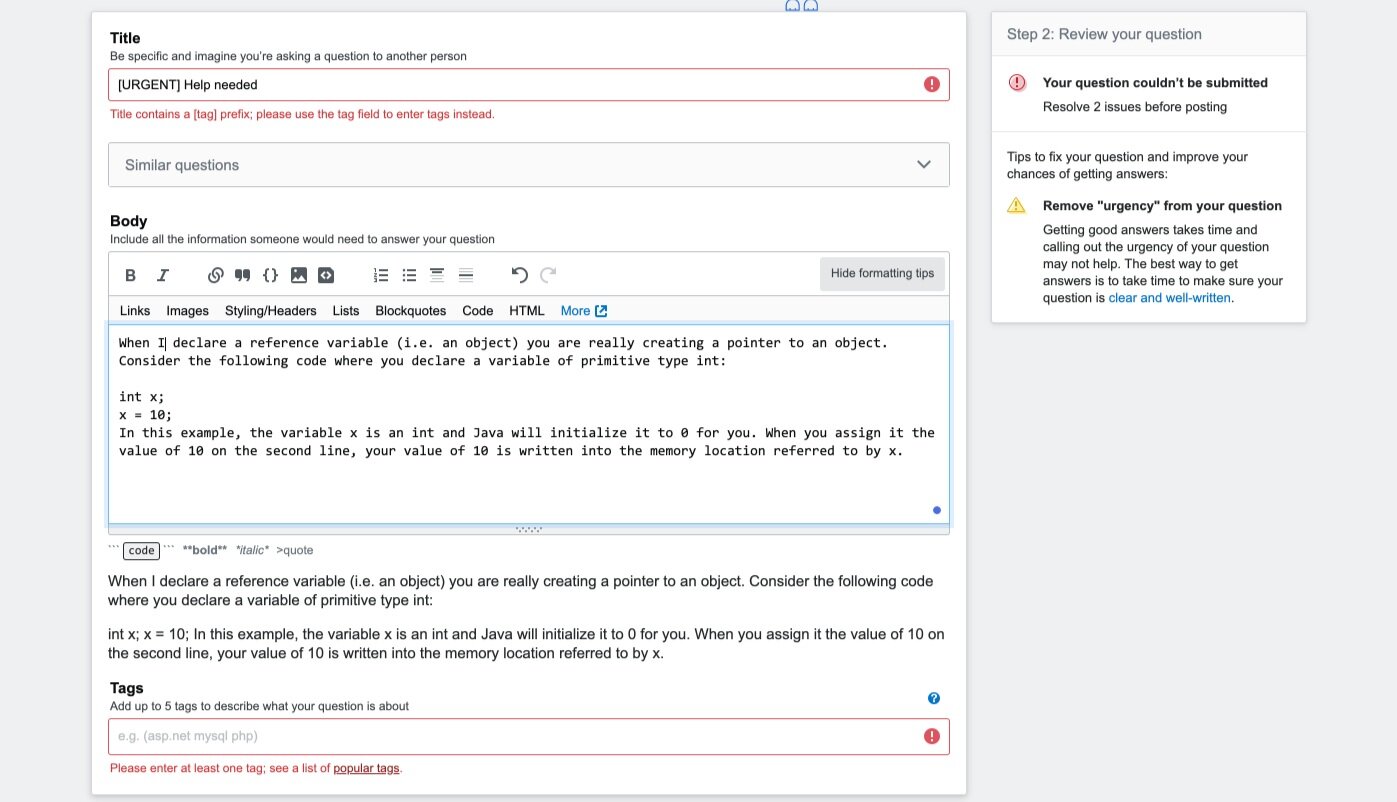Expand the Similar questions section

point(529,165)
